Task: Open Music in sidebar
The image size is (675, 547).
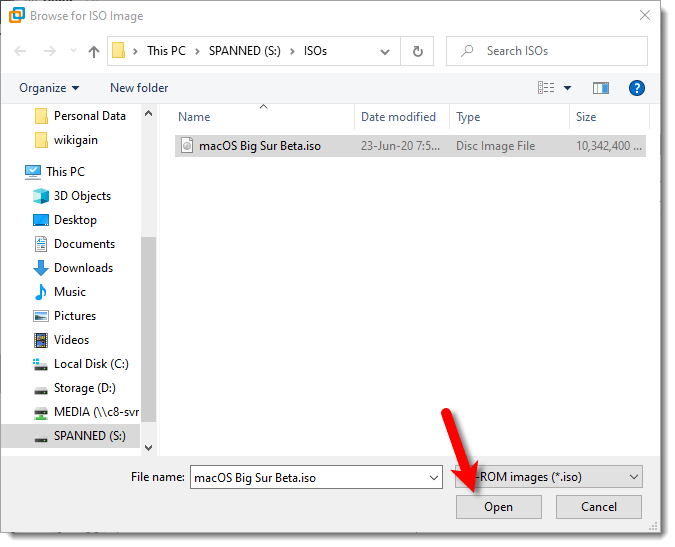Action: click(70, 292)
